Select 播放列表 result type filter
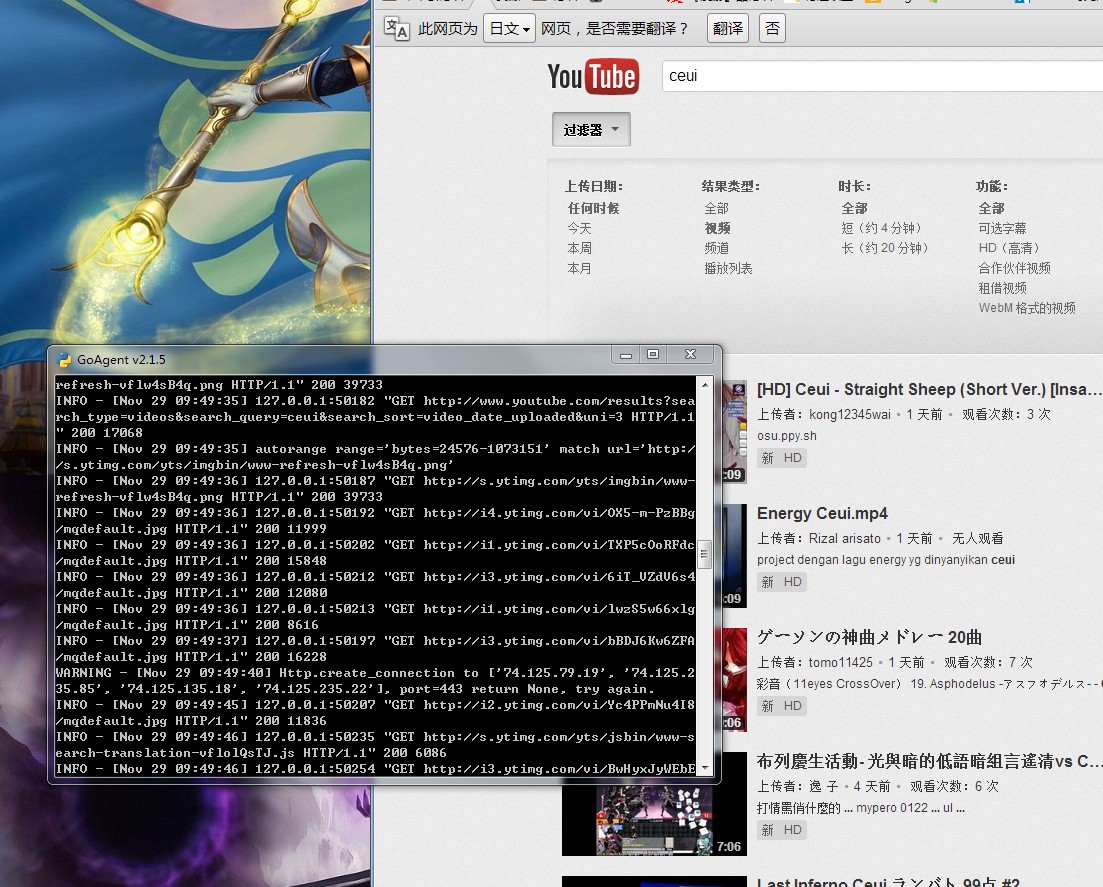The height and width of the screenshot is (887, 1103). click(728, 268)
